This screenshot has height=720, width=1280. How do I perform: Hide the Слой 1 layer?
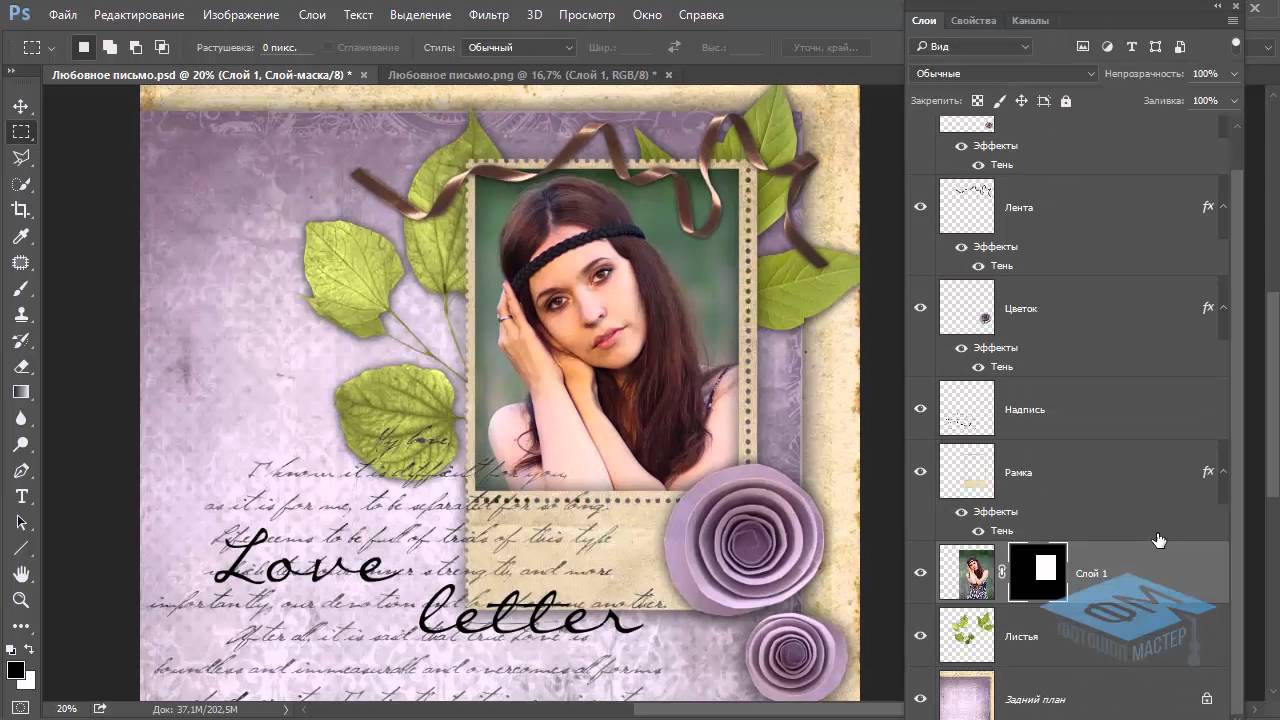coord(920,573)
